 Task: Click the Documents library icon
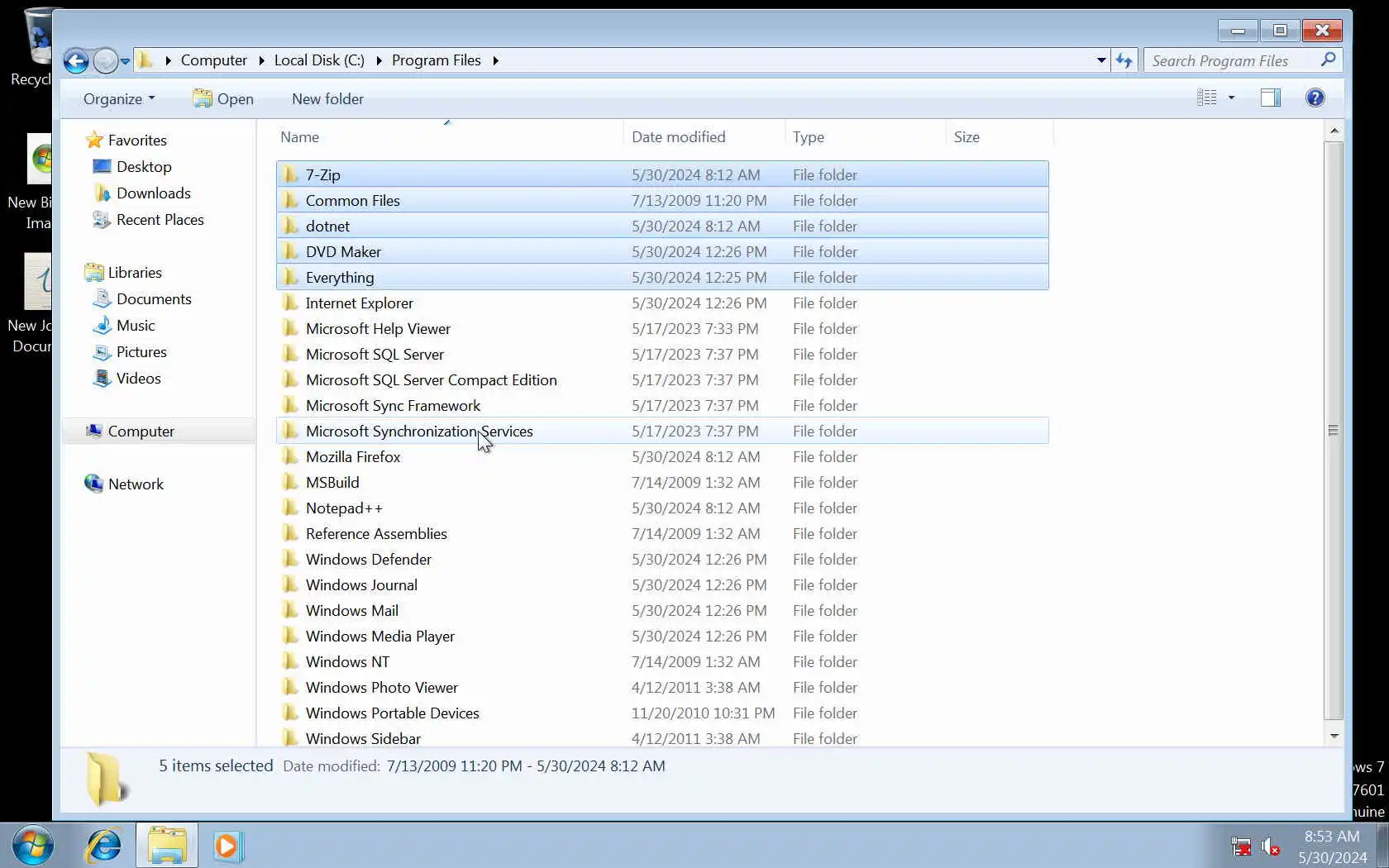click(x=102, y=298)
